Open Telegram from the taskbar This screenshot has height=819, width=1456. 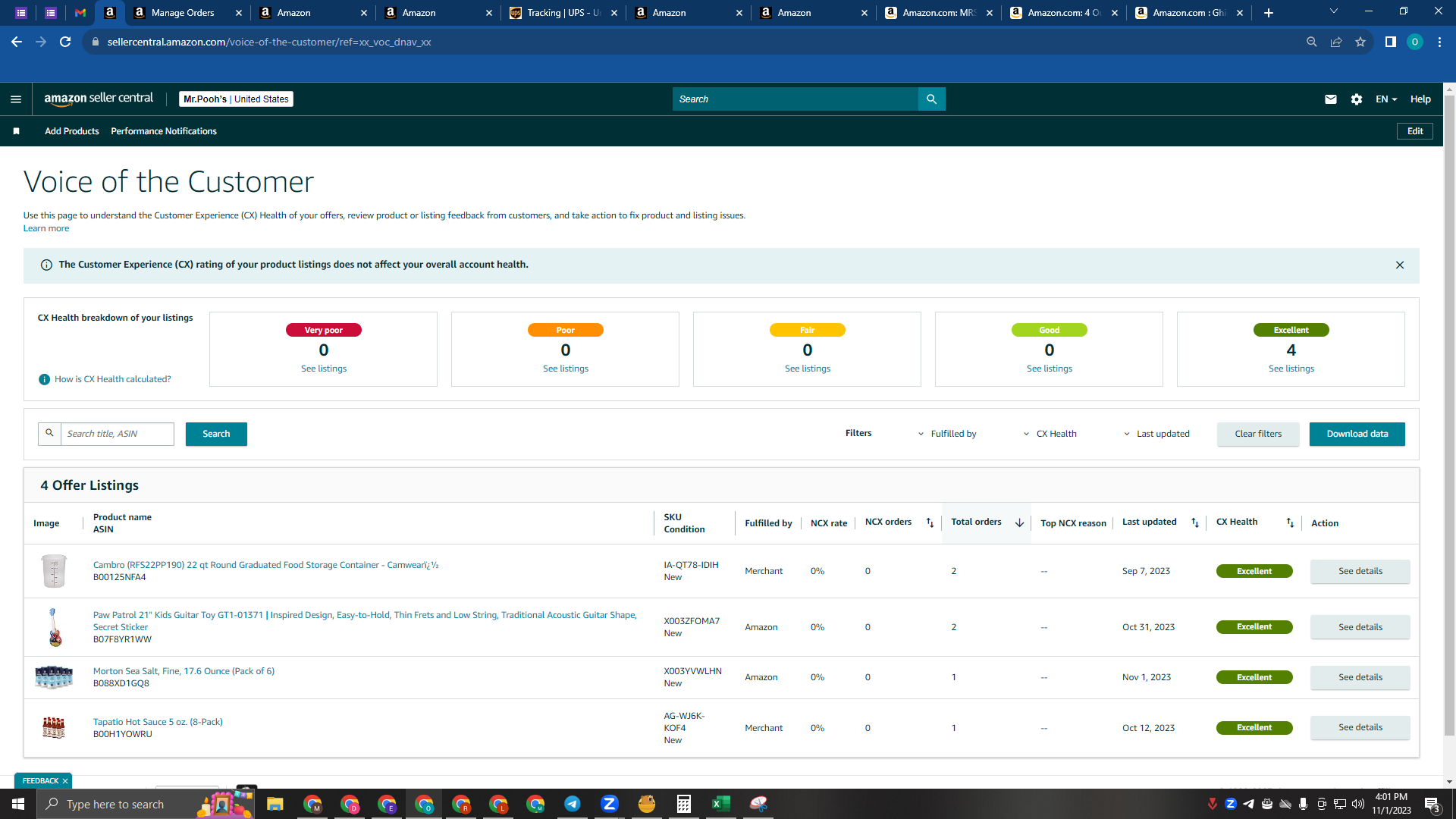(573, 804)
